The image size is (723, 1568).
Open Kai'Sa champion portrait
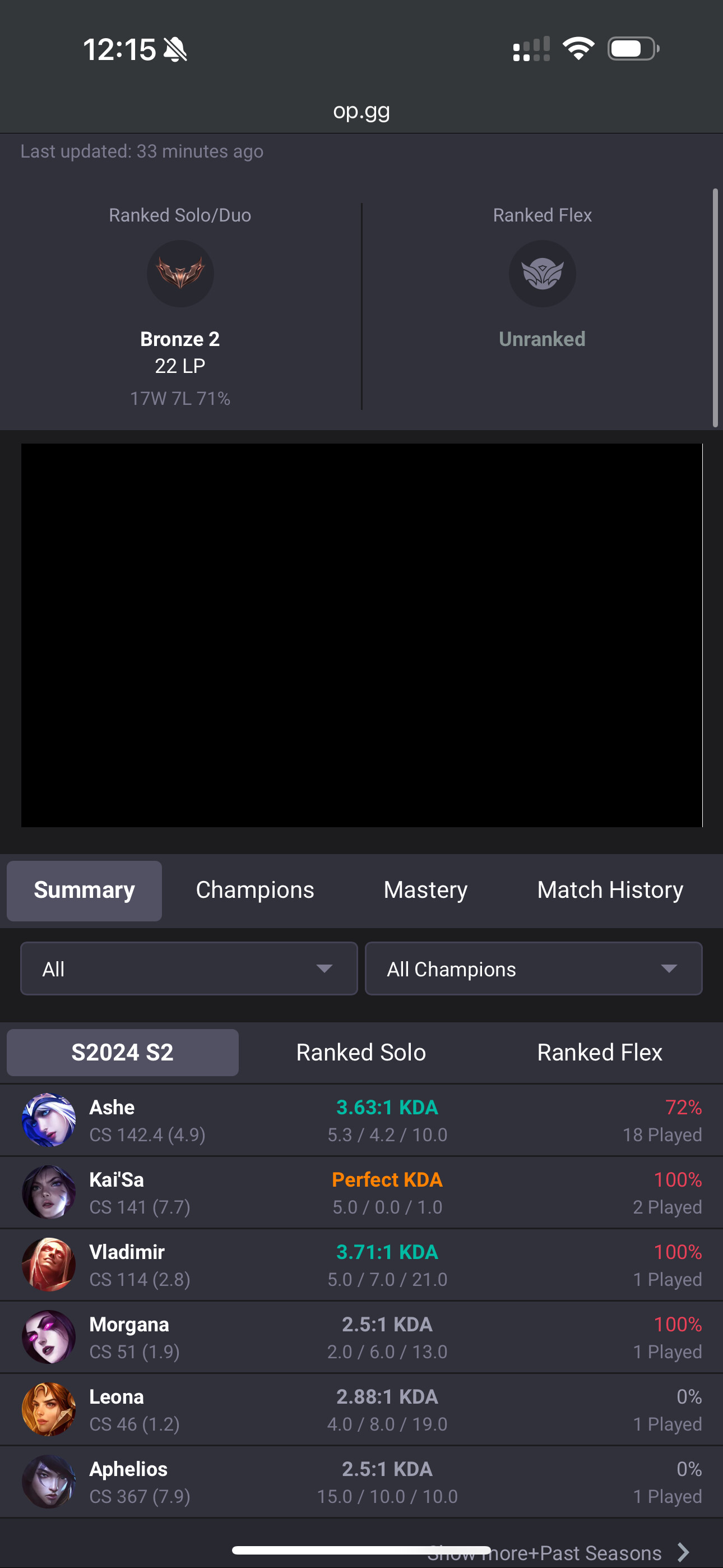49,1192
